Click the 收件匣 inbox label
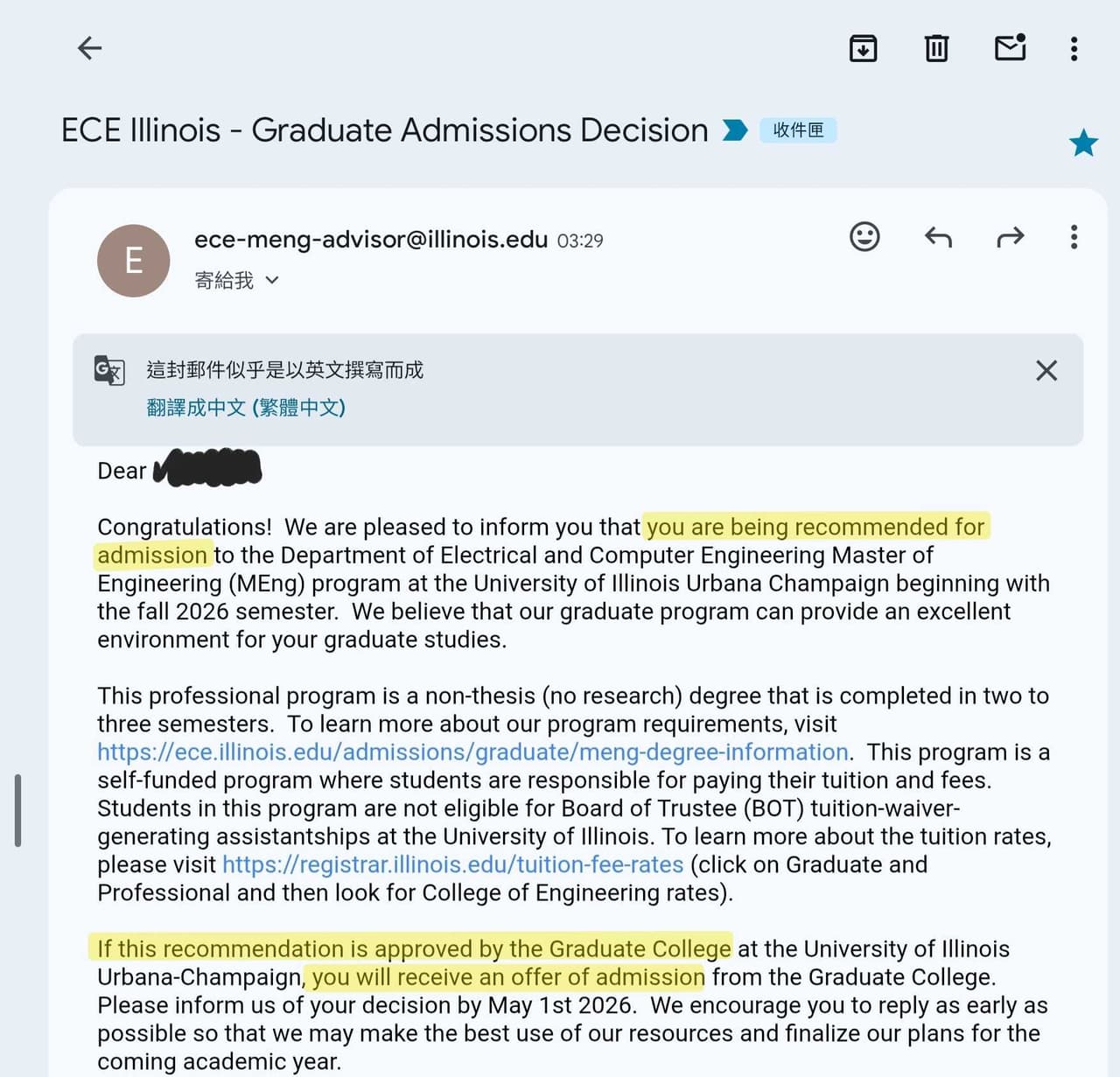This screenshot has height=1077, width=1120. (798, 130)
